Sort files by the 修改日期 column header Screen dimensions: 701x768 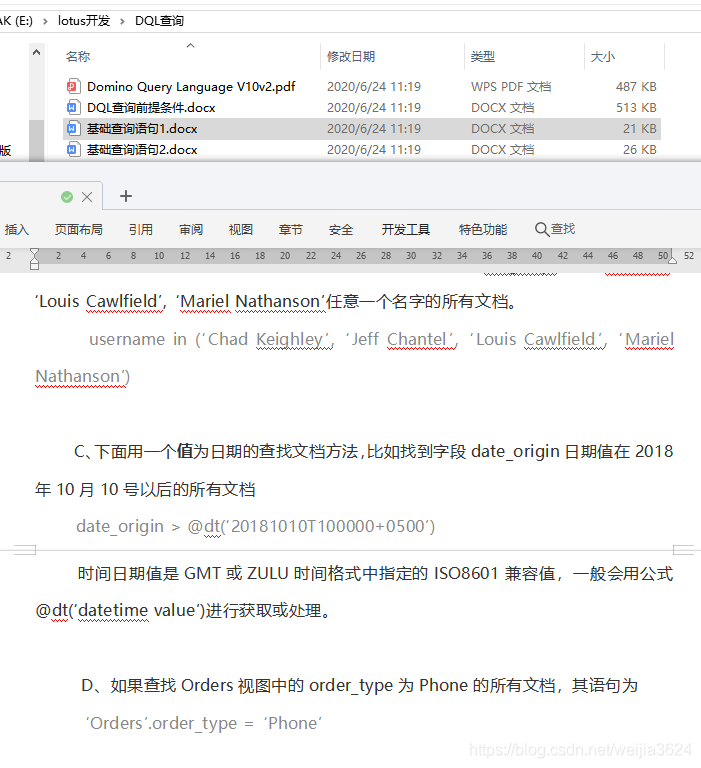coord(351,57)
